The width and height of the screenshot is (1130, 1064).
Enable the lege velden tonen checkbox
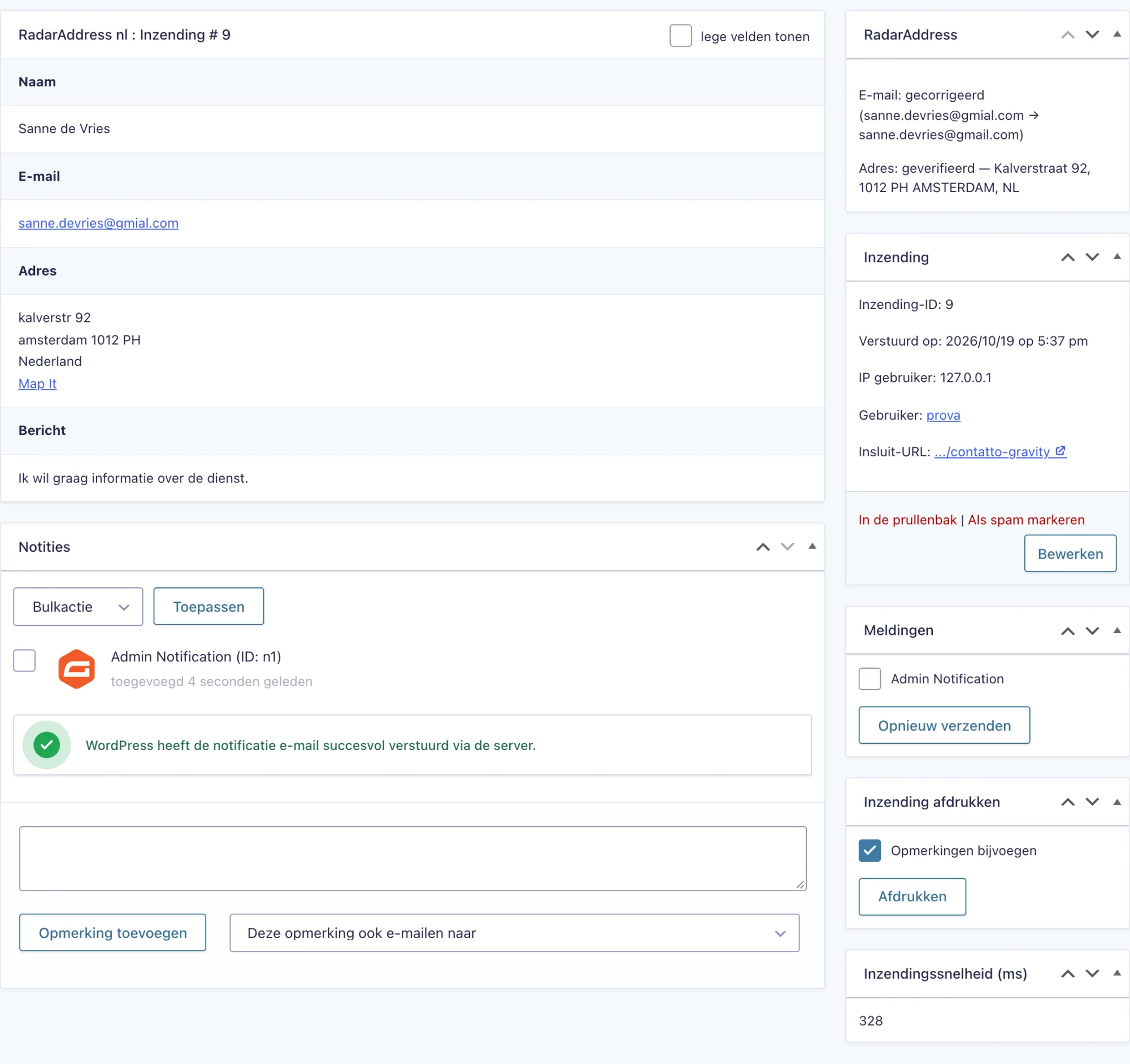680,36
